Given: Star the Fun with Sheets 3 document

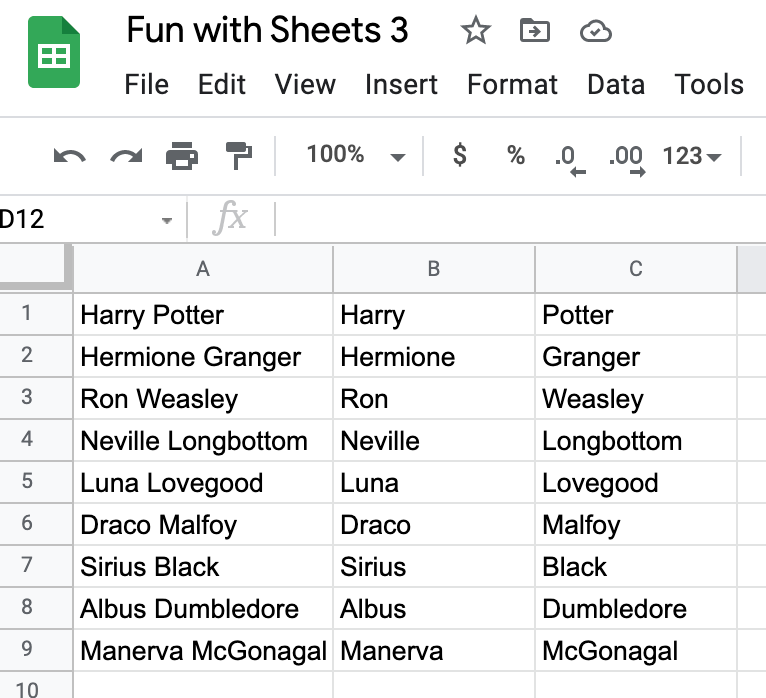Looking at the screenshot, I should click(475, 32).
